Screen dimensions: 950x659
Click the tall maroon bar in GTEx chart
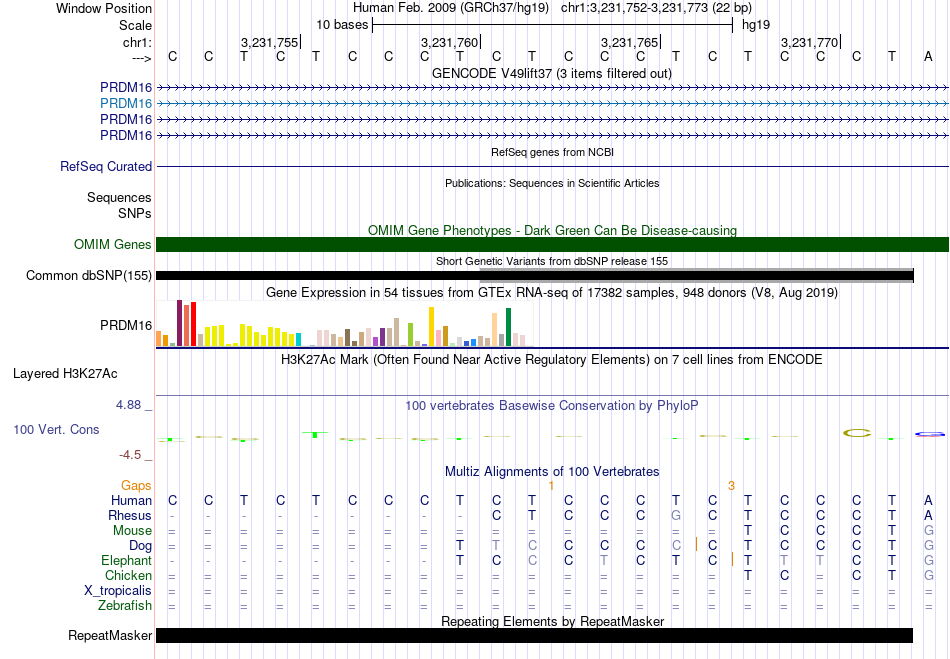(179, 323)
